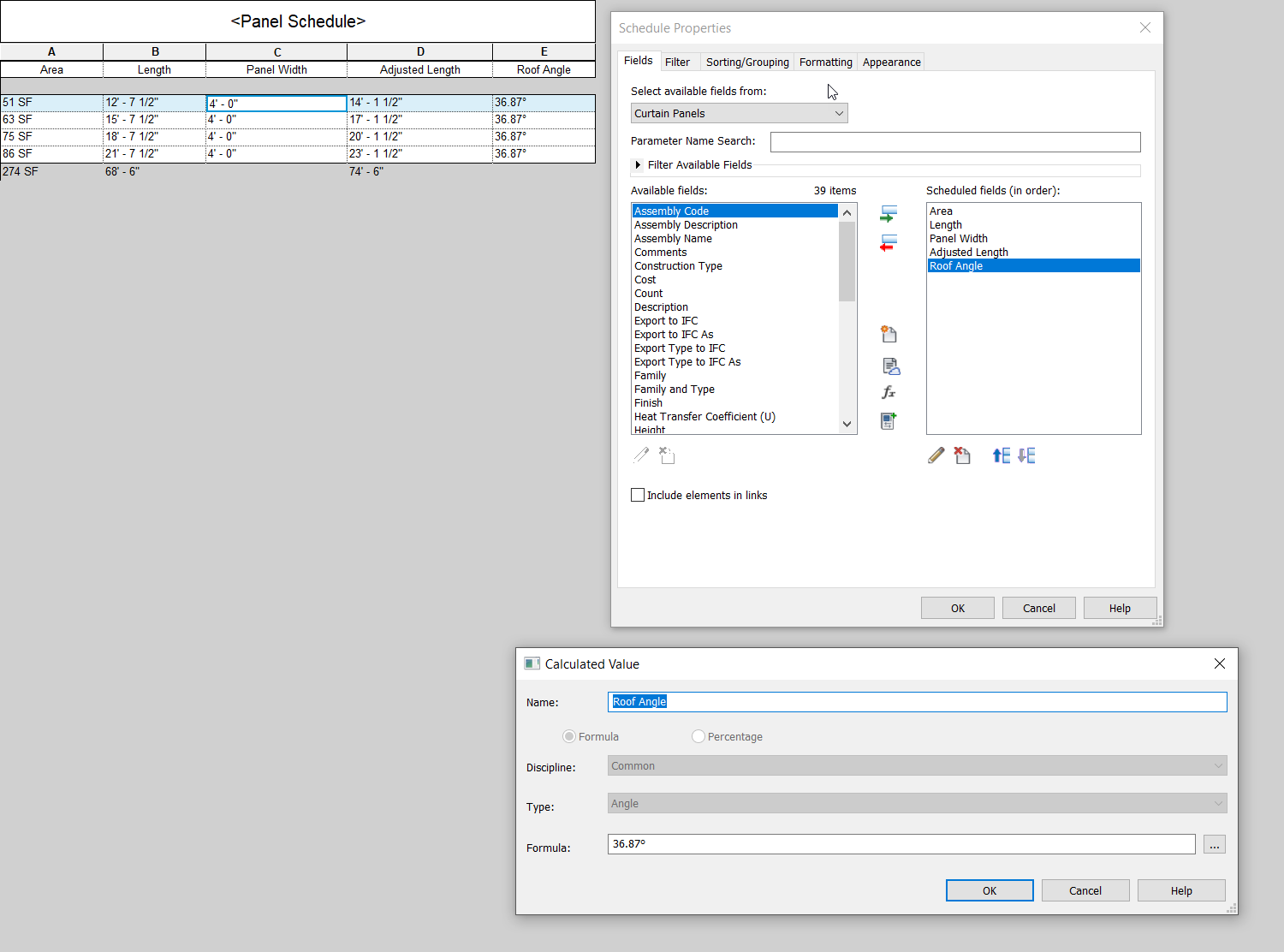Viewport: 1284px width, 952px height.
Task: Add a combined parameter
Action: point(888,420)
